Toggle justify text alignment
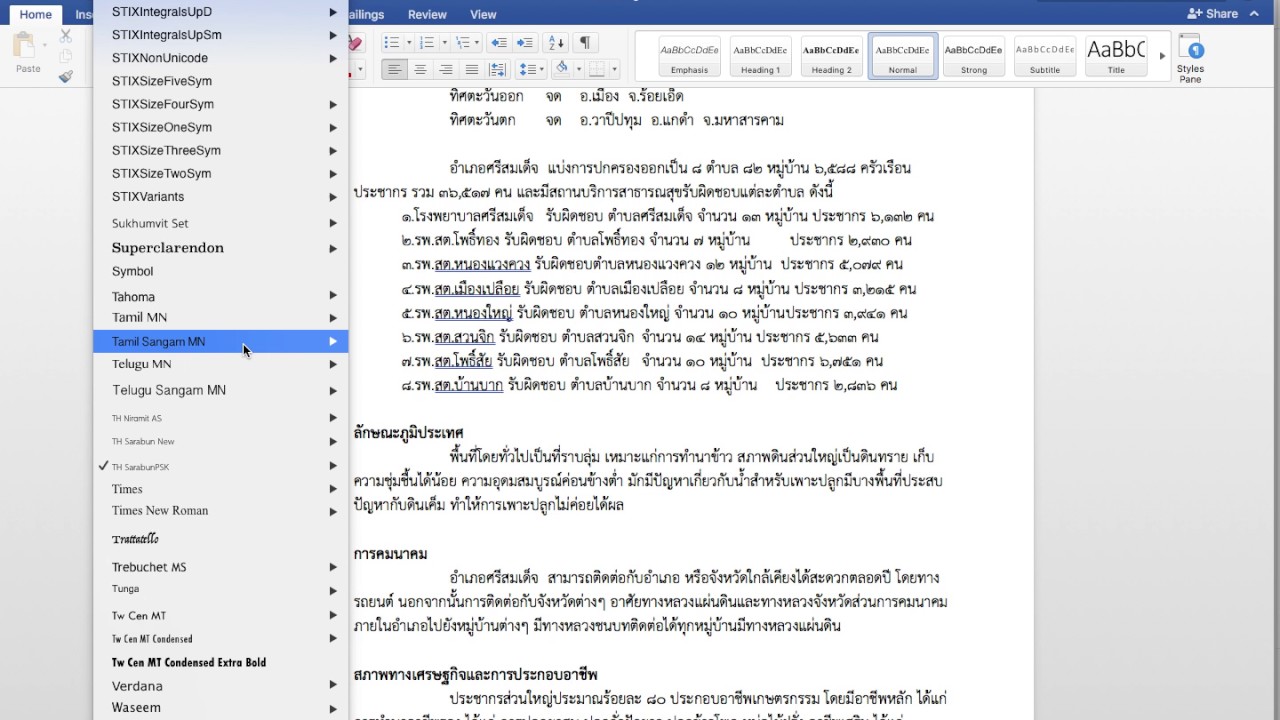 (x=471, y=69)
